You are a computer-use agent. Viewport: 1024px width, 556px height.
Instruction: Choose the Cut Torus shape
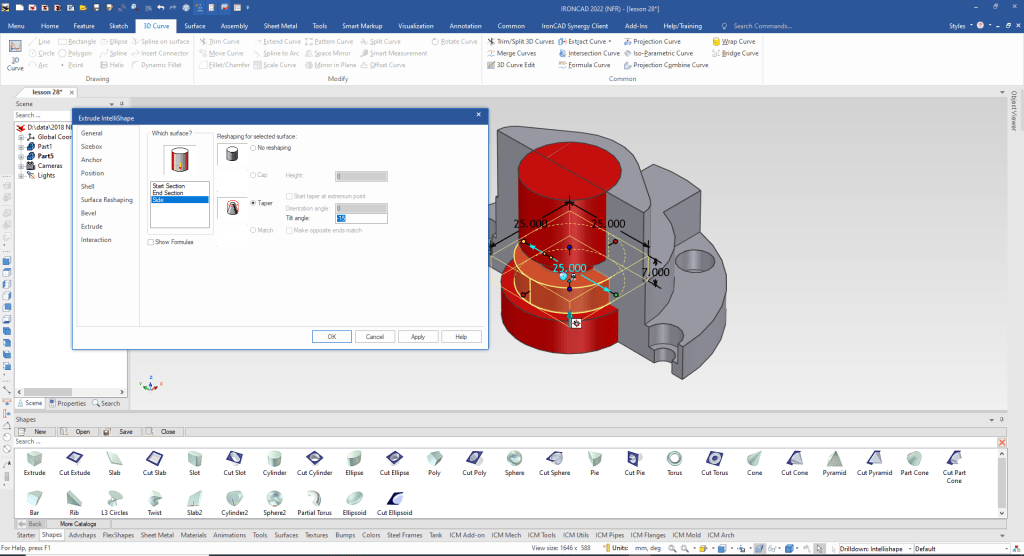714,460
